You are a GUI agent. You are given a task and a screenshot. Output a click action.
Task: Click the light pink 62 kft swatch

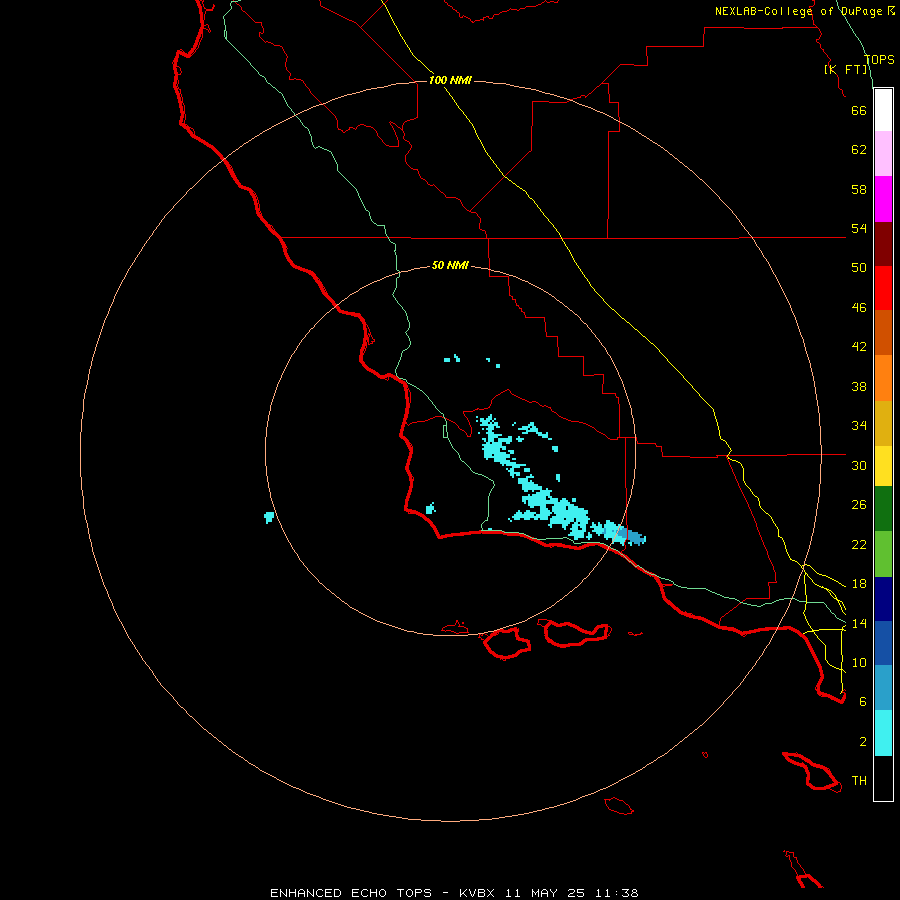click(x=883, y=154)
